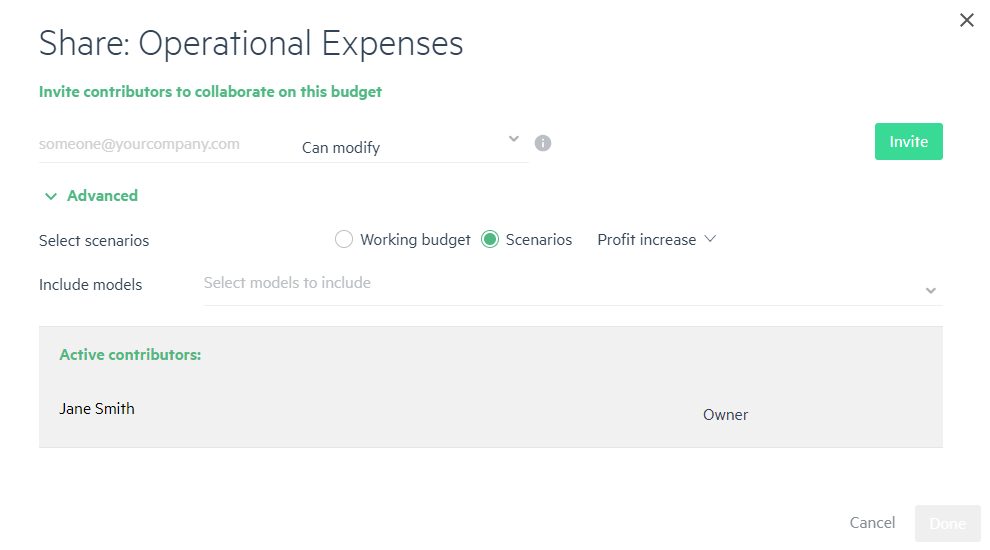The image size is (990, 550).
Task: Open the Can modify permission dropdown
Action: 410,146
